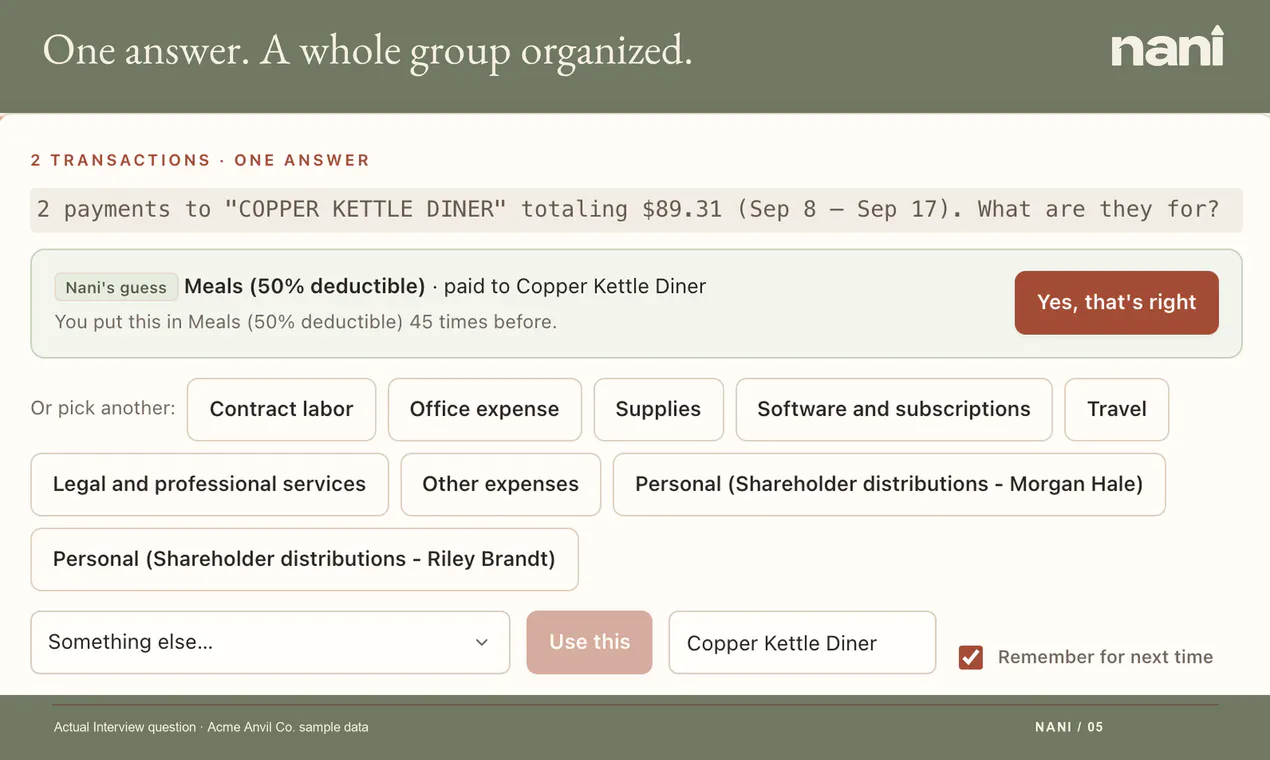Click "Remember for next time" label
The height and width of the screenshot is (760, 1270).
click(1105, 657)
